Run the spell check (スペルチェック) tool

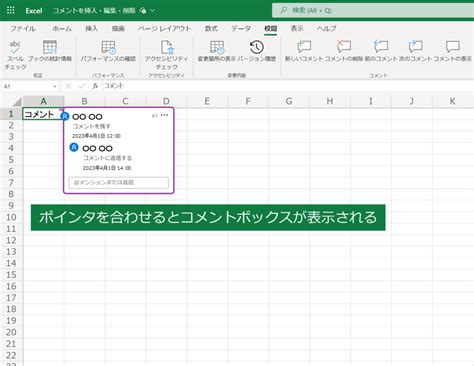[x=15, y=55]
